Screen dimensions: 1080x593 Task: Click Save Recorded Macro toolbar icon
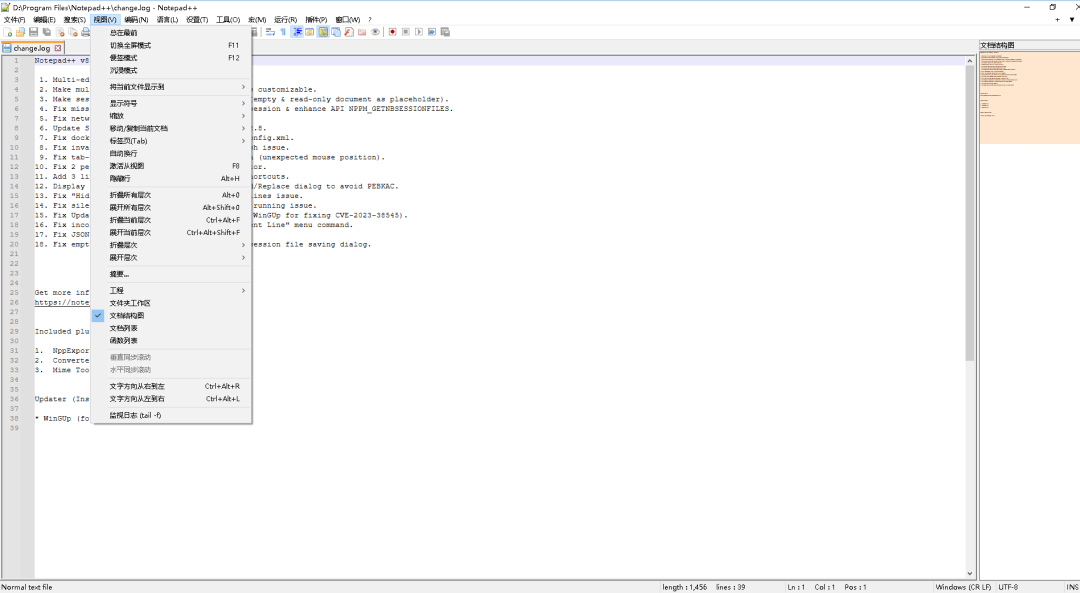tap(445, 32)
